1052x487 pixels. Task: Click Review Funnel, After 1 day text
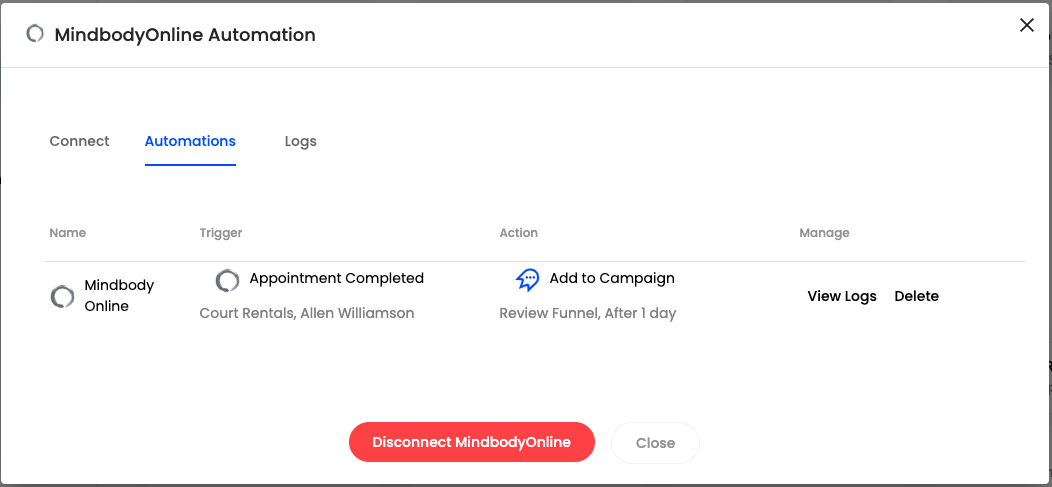pyautogui.click(x=588, y=313)
